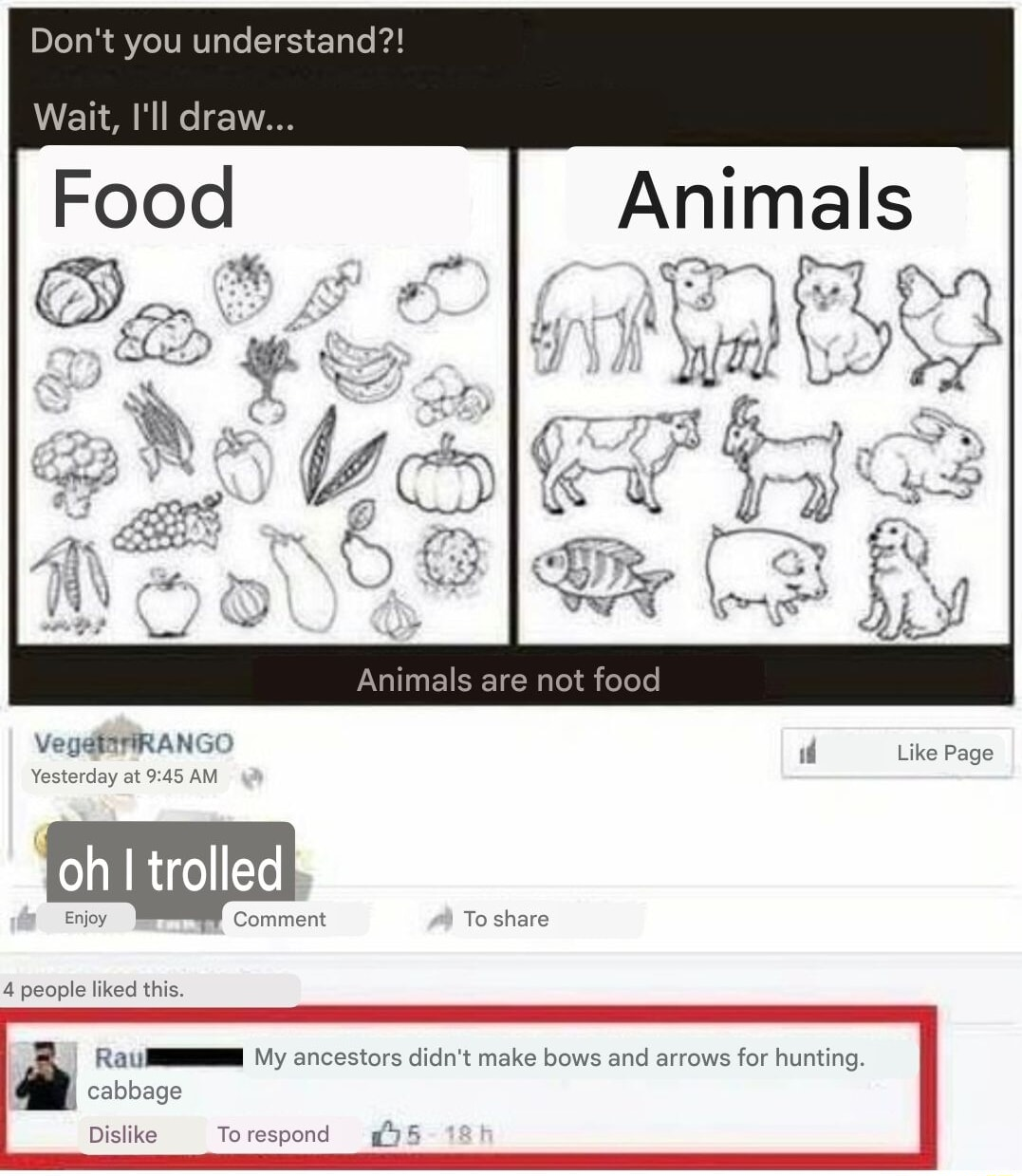Click the Comment button
Image resolution: width=1022 pixels, height=1176 pixels.
[x=279, y=919]
